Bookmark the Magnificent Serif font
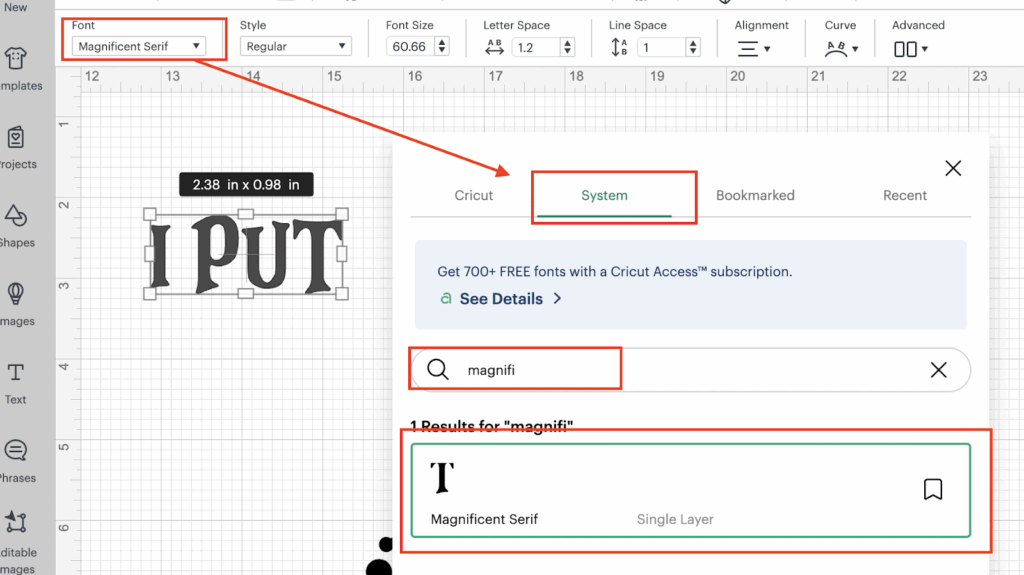This screenshot has width=1024, height=575. 932,489
